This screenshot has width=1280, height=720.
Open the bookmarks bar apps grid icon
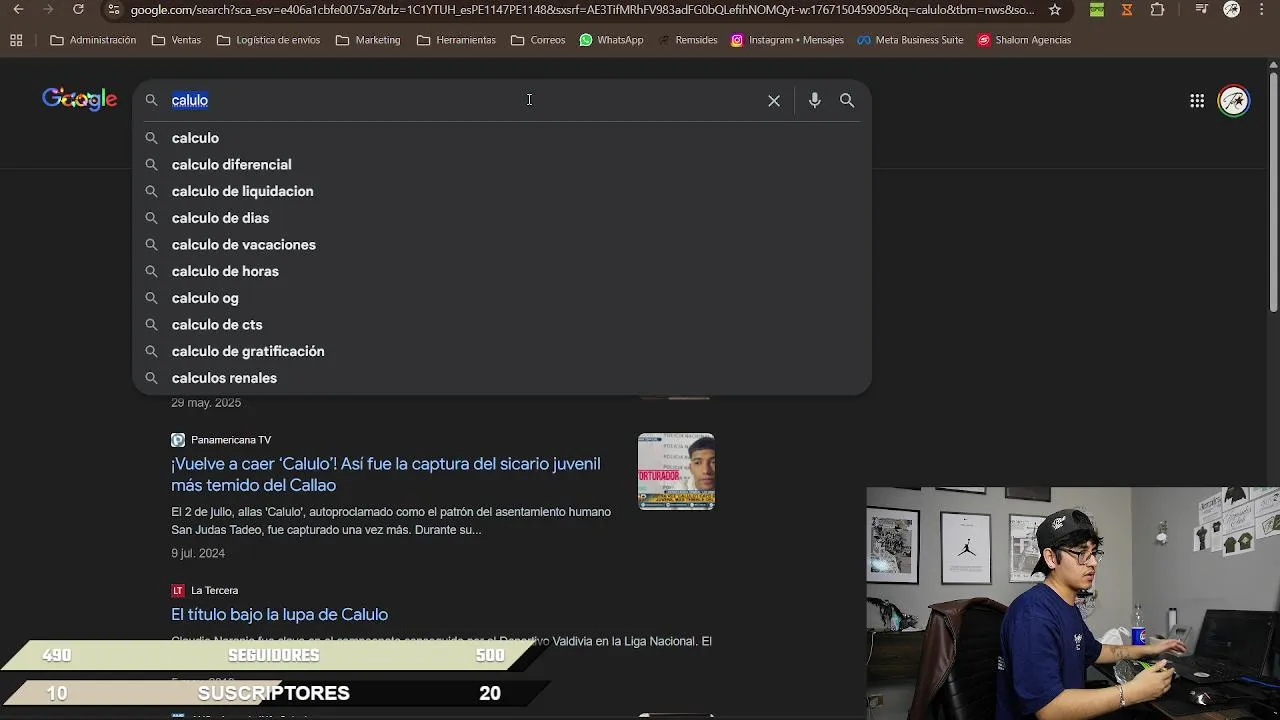pos(16,40)
